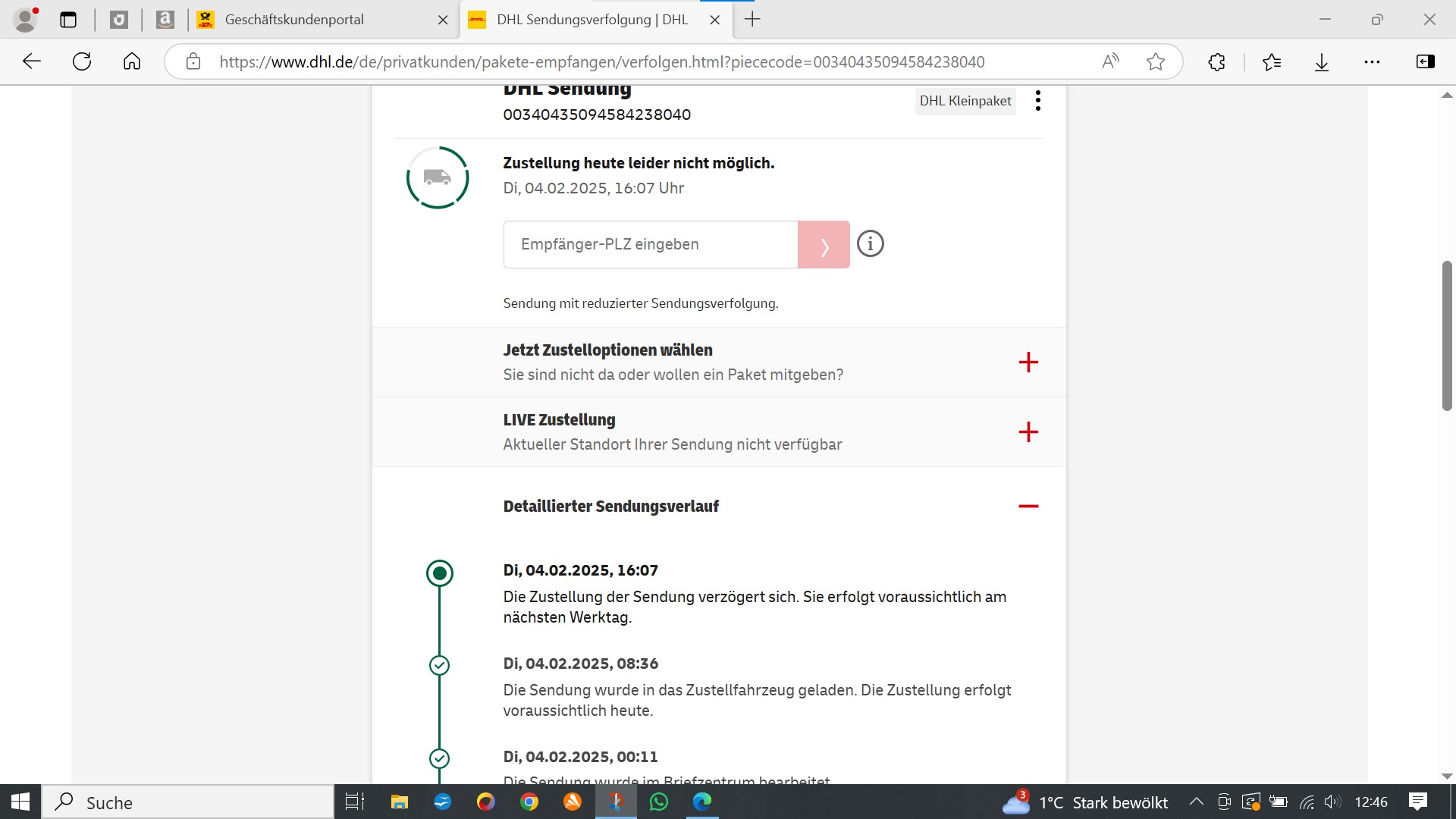Image resolution: width=1456 pixels, height=819 pixels.
Task: Toggle the browser sidebar icon
Action: (1426, 61)
